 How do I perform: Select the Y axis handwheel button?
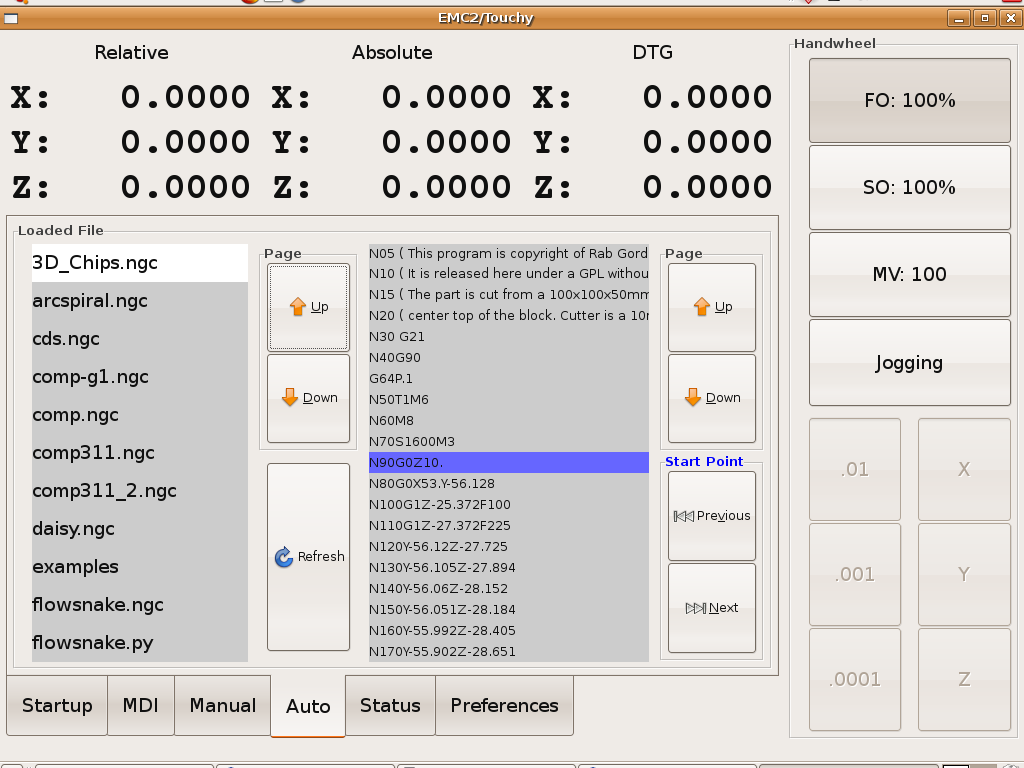[964, 575]
